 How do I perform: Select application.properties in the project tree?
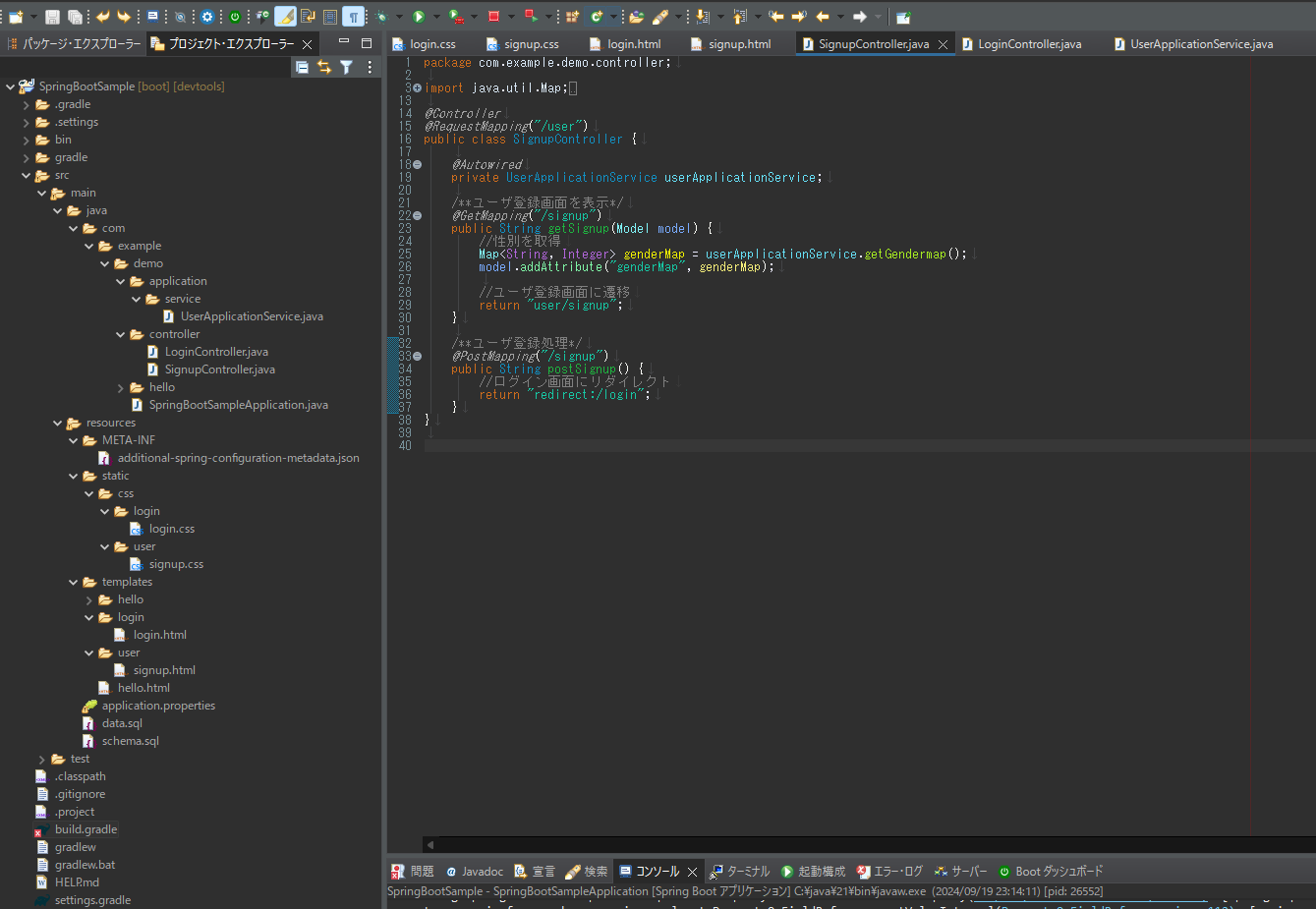click(158, 706)
